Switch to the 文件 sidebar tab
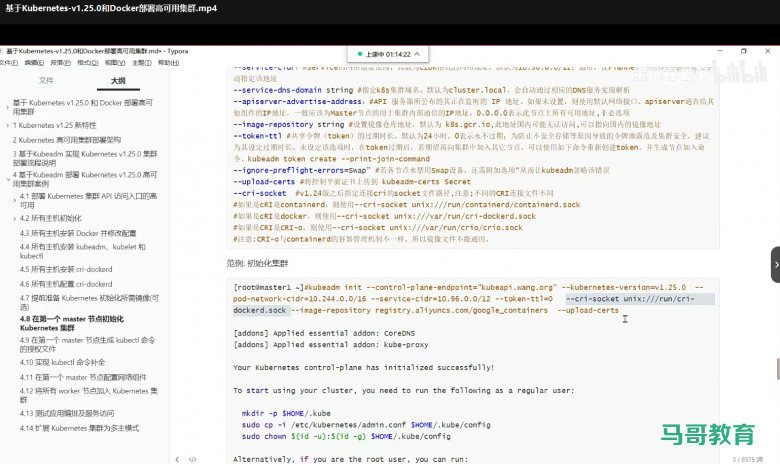The image size is (780, 464). click(46, 80)
